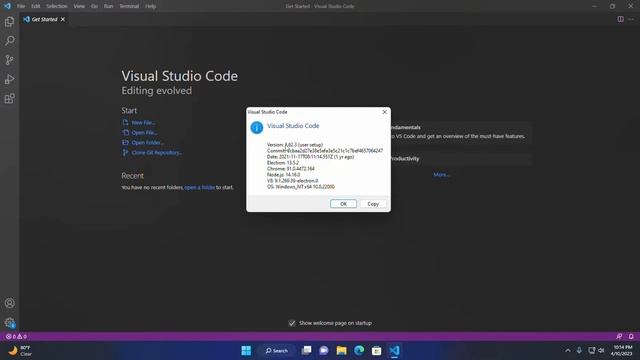Screen dimensions: 640x360
Task: Click the open a folder link
Action: pyautogui.click(x=200, y=187)
